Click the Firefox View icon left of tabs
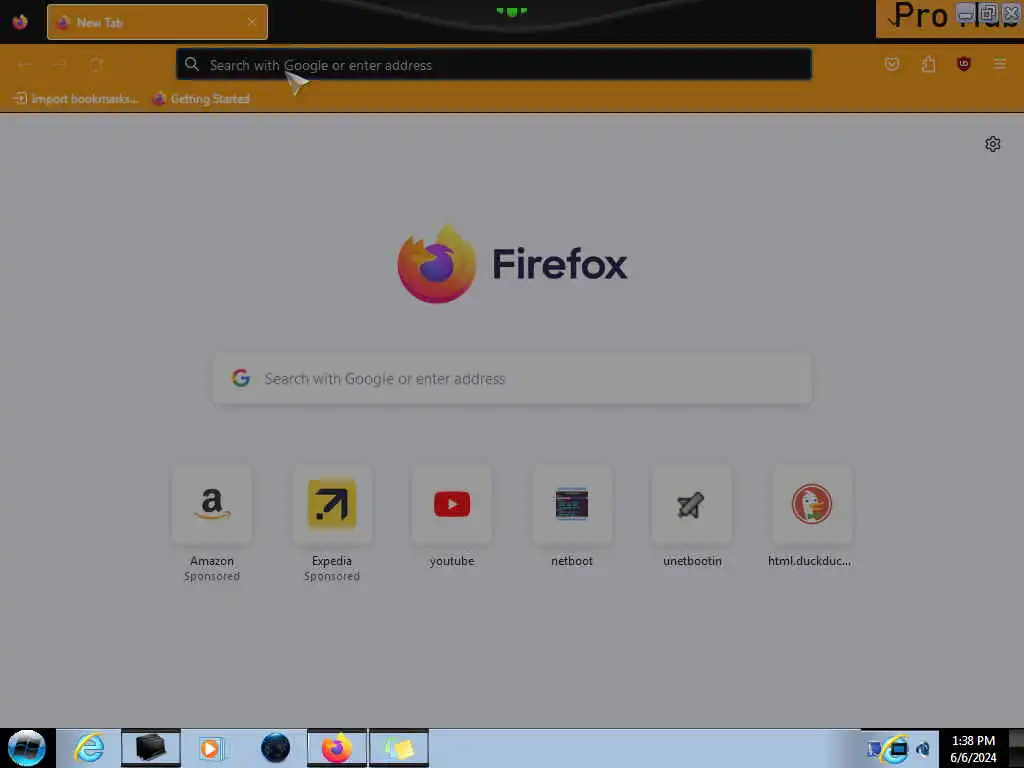 pyautogui.click(x=20, y=22)
